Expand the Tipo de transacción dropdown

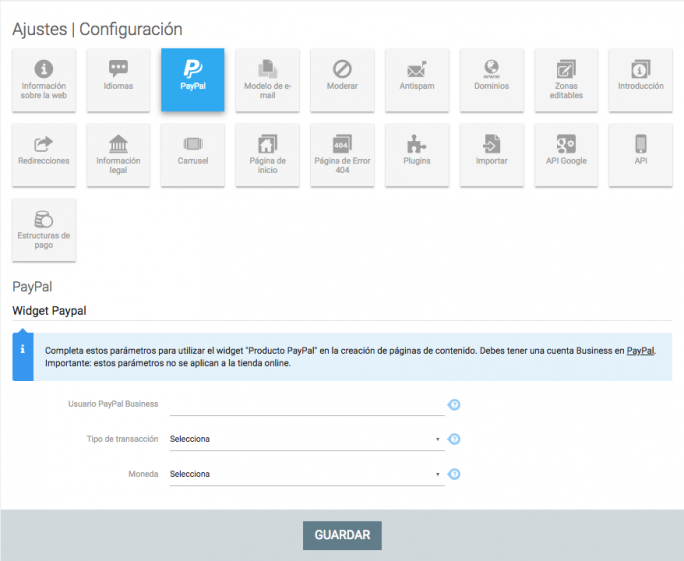307,439
